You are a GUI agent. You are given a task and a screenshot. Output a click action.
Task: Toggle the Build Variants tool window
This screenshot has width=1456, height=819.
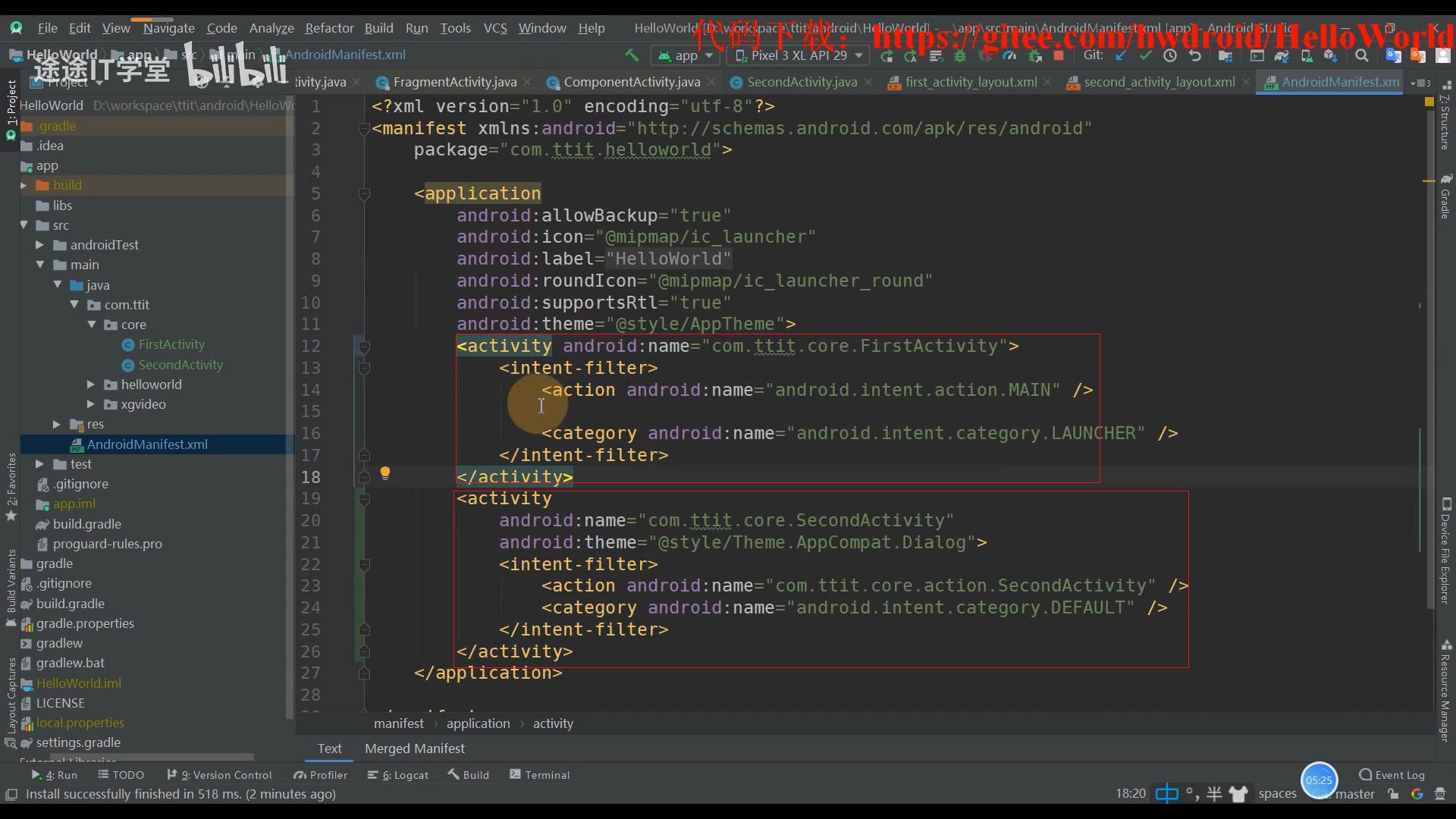(x=11, y=589)
